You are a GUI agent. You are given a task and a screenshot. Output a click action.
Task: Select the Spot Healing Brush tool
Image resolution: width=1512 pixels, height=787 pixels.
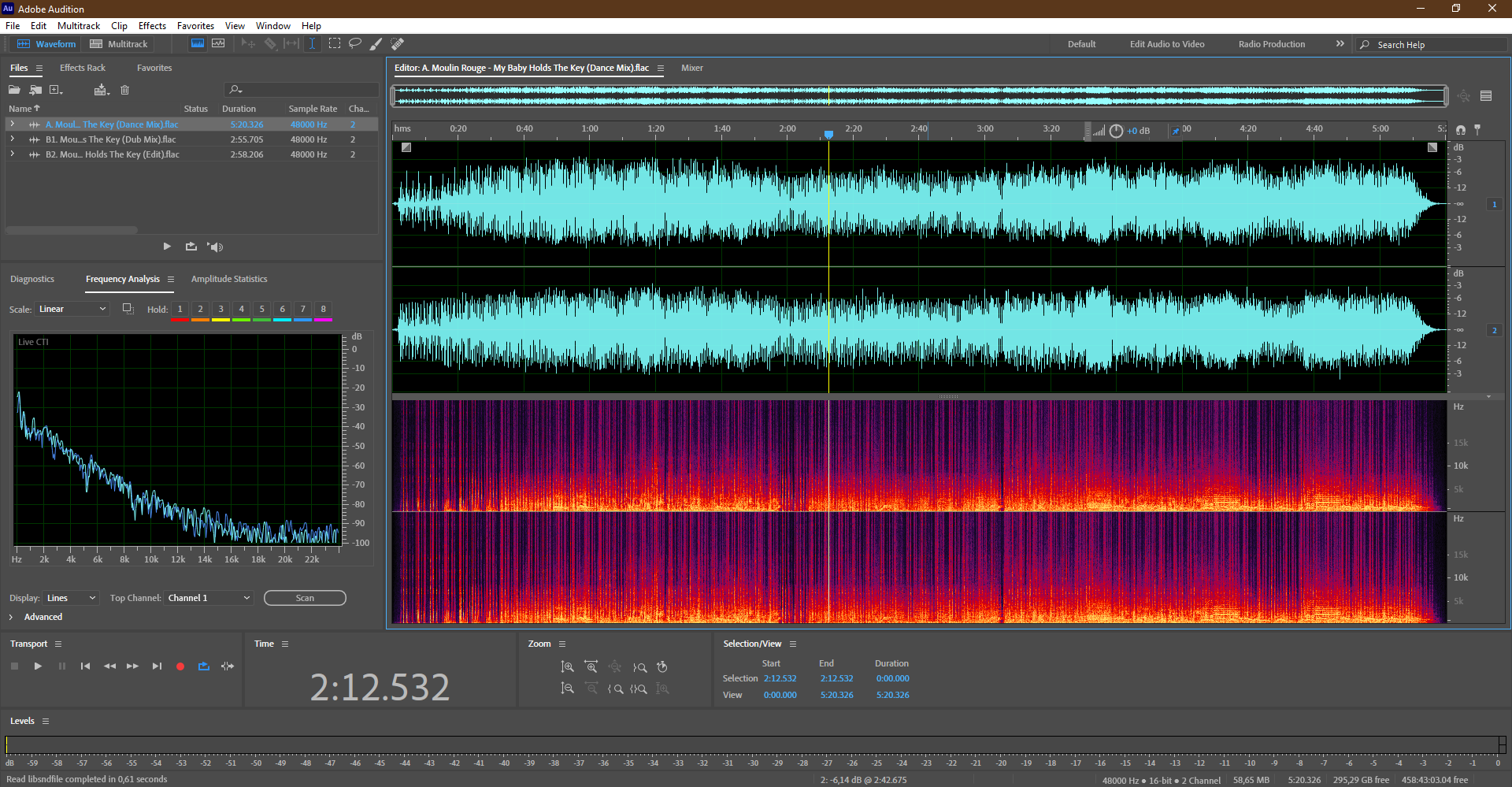[x=398, y=44]
